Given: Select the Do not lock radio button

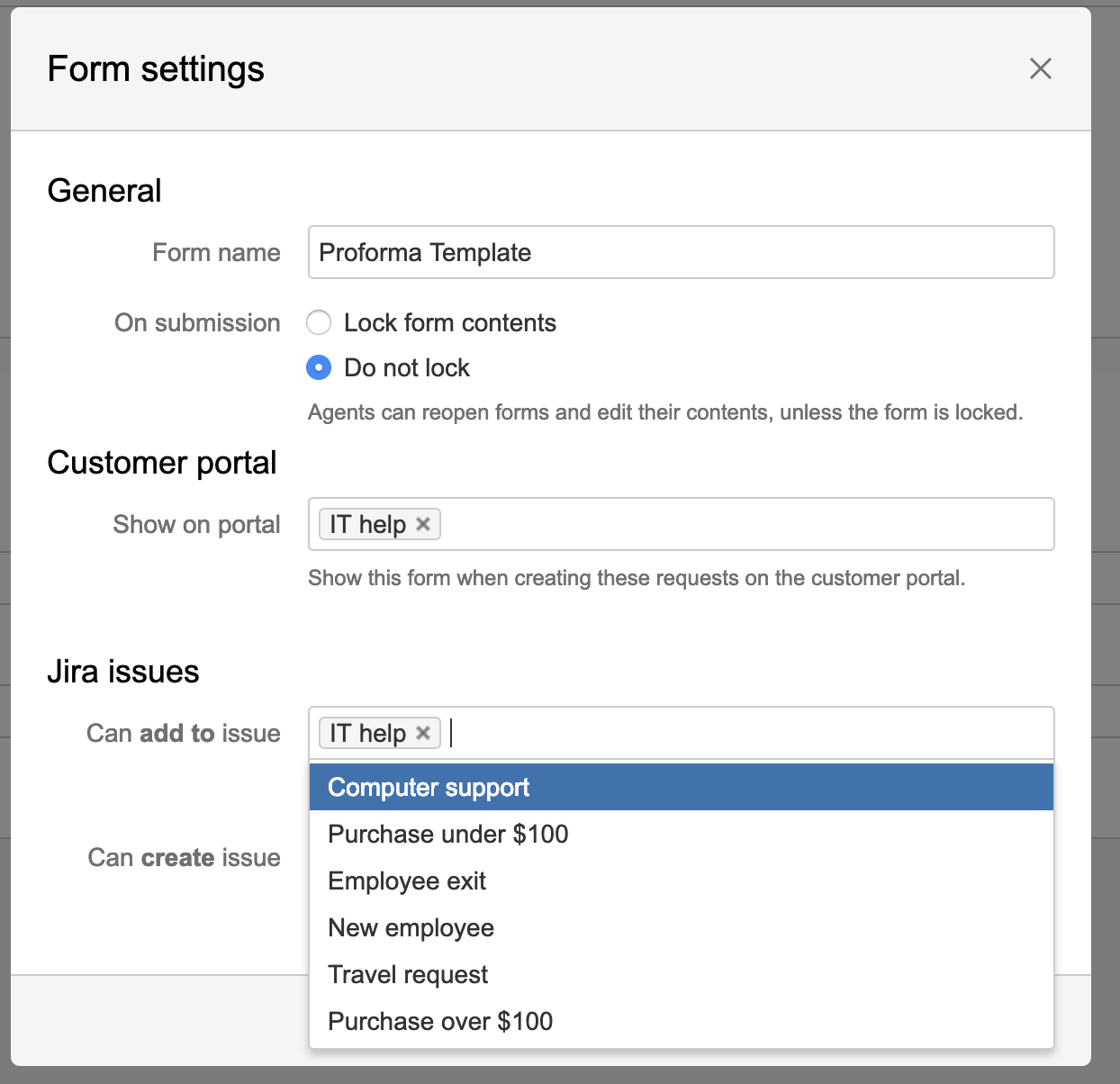Looking at the screenshot, I should (319, 367).
